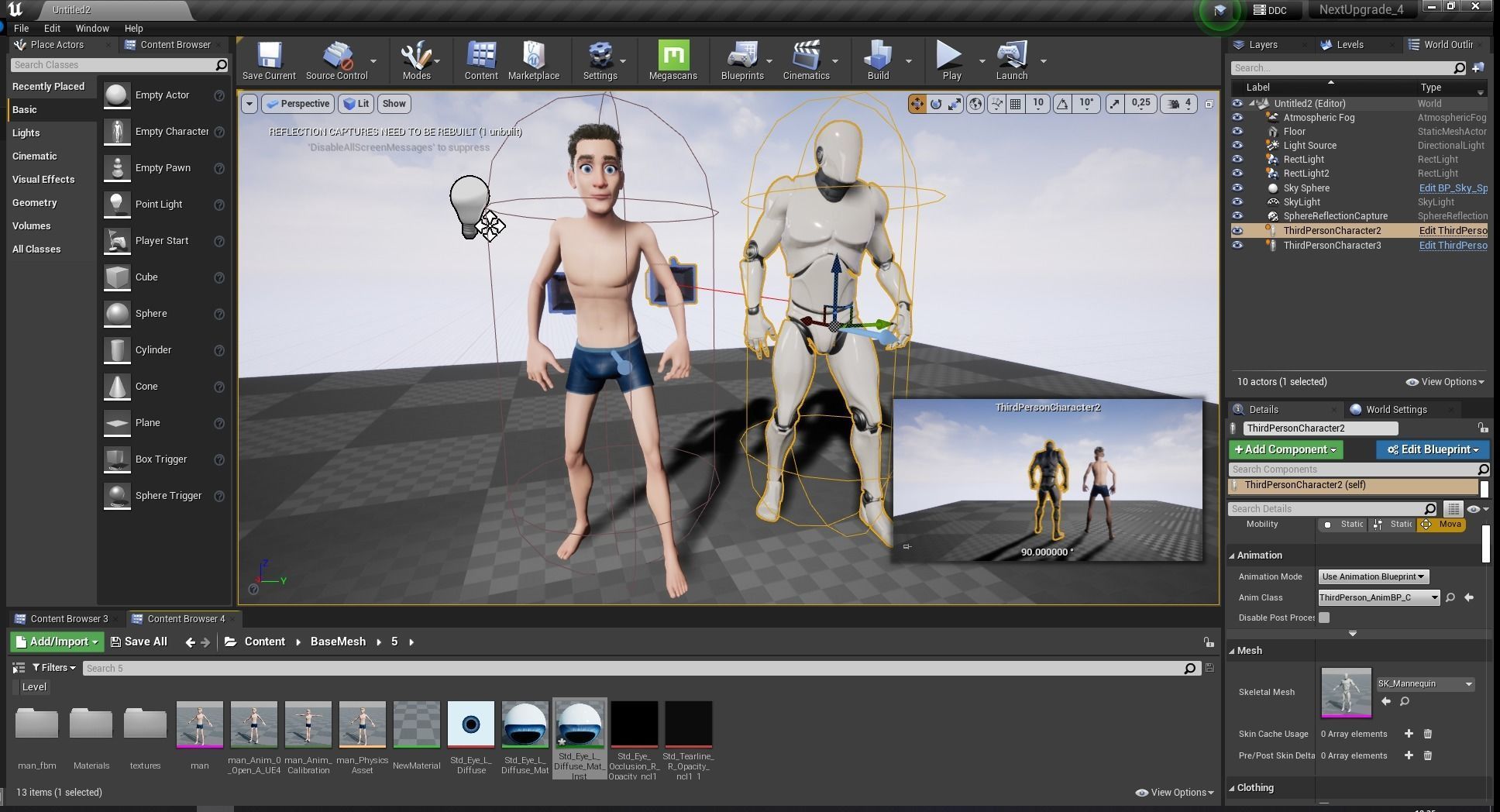Click Empty Actor help icon

coord(219,95)
